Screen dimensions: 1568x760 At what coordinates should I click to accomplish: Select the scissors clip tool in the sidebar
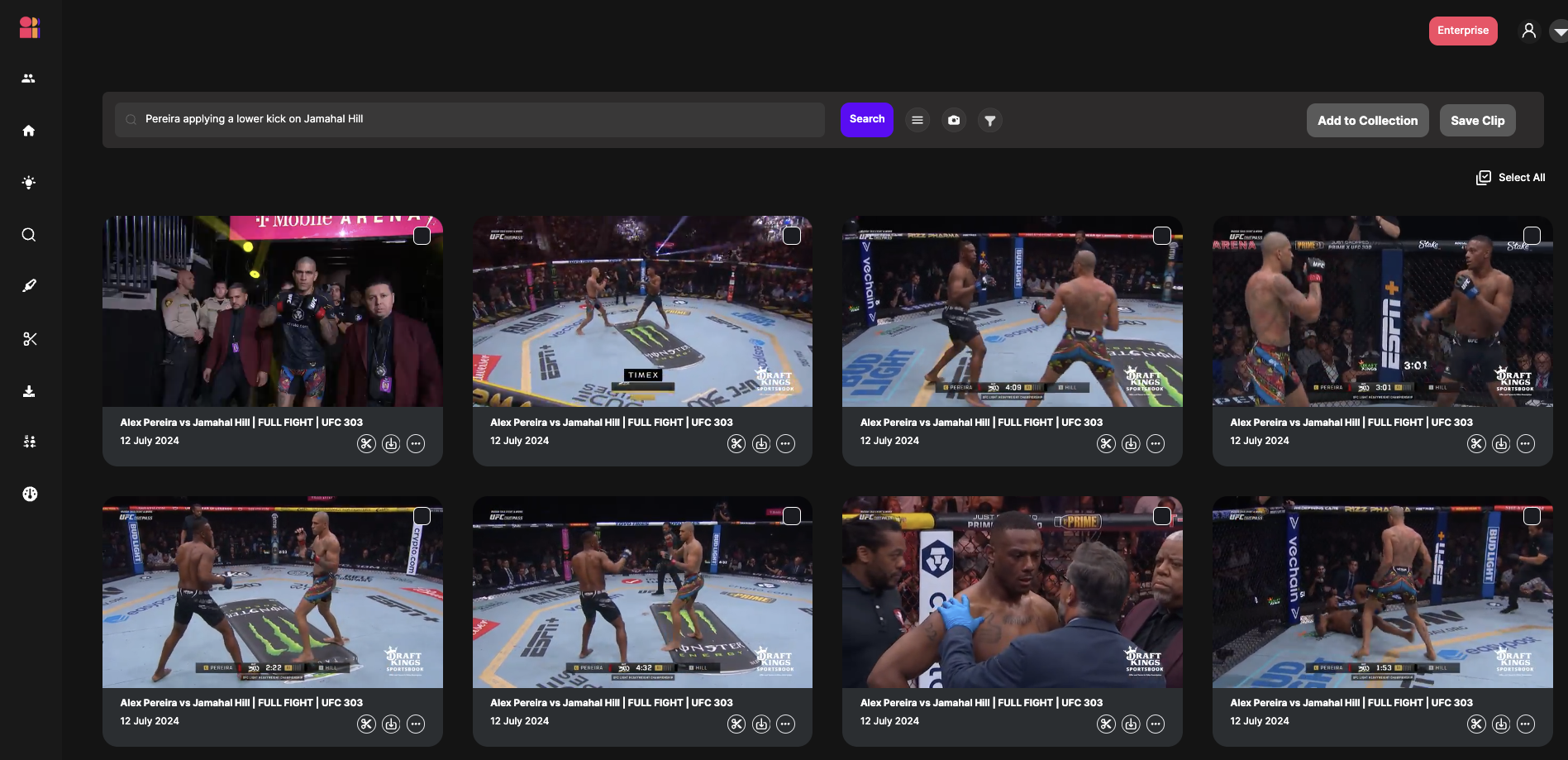[x=29, y=338]
